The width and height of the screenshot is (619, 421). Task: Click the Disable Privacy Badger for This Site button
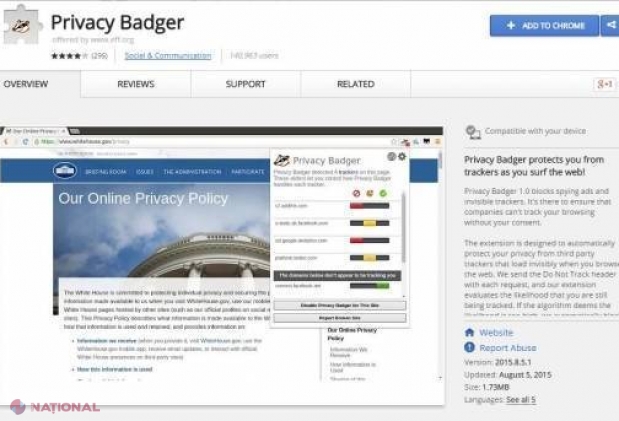[340, 305]
